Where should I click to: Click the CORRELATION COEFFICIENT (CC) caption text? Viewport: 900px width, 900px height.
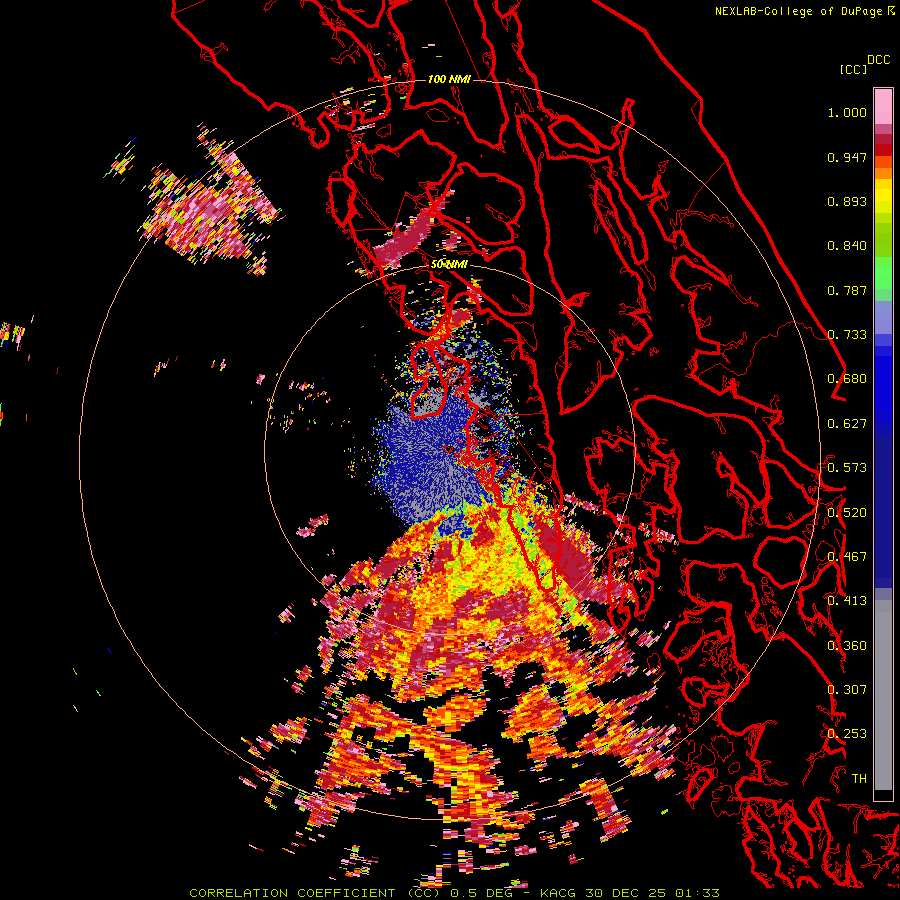click(315, 893)
